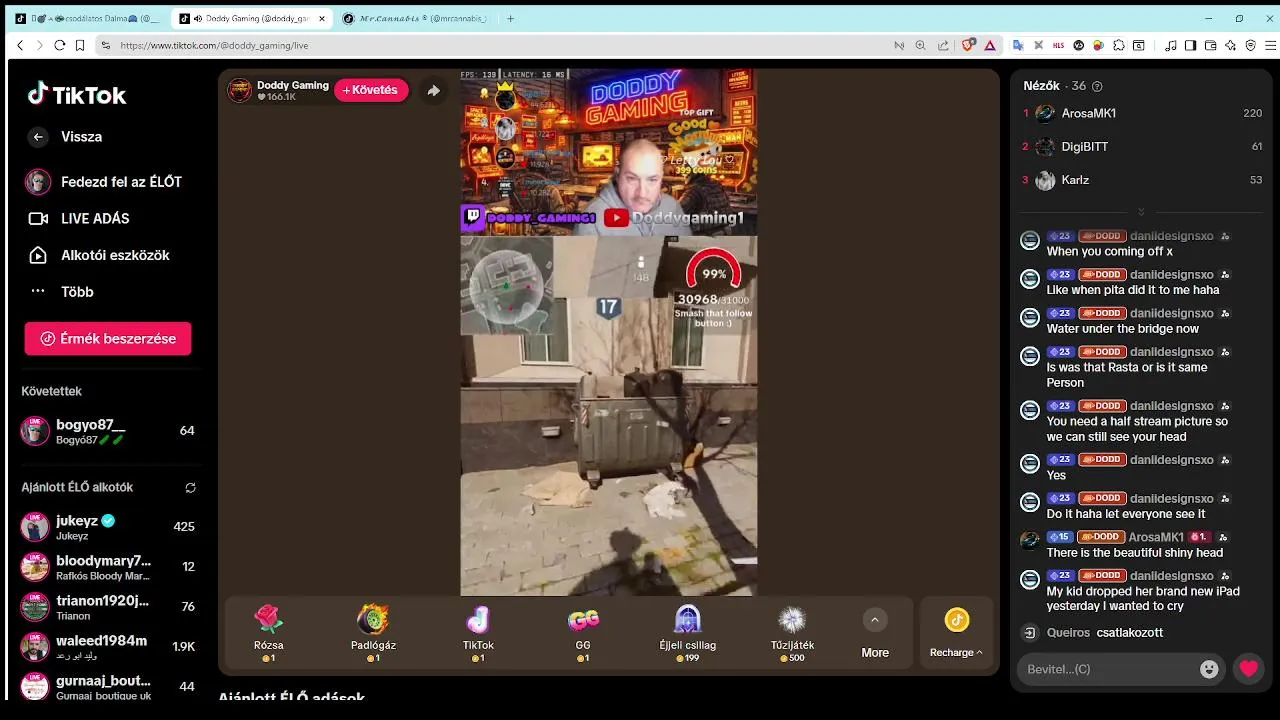The image size is (1280, 720).
Task: Send a like with the heart icon
Action: click(1248, 669)
